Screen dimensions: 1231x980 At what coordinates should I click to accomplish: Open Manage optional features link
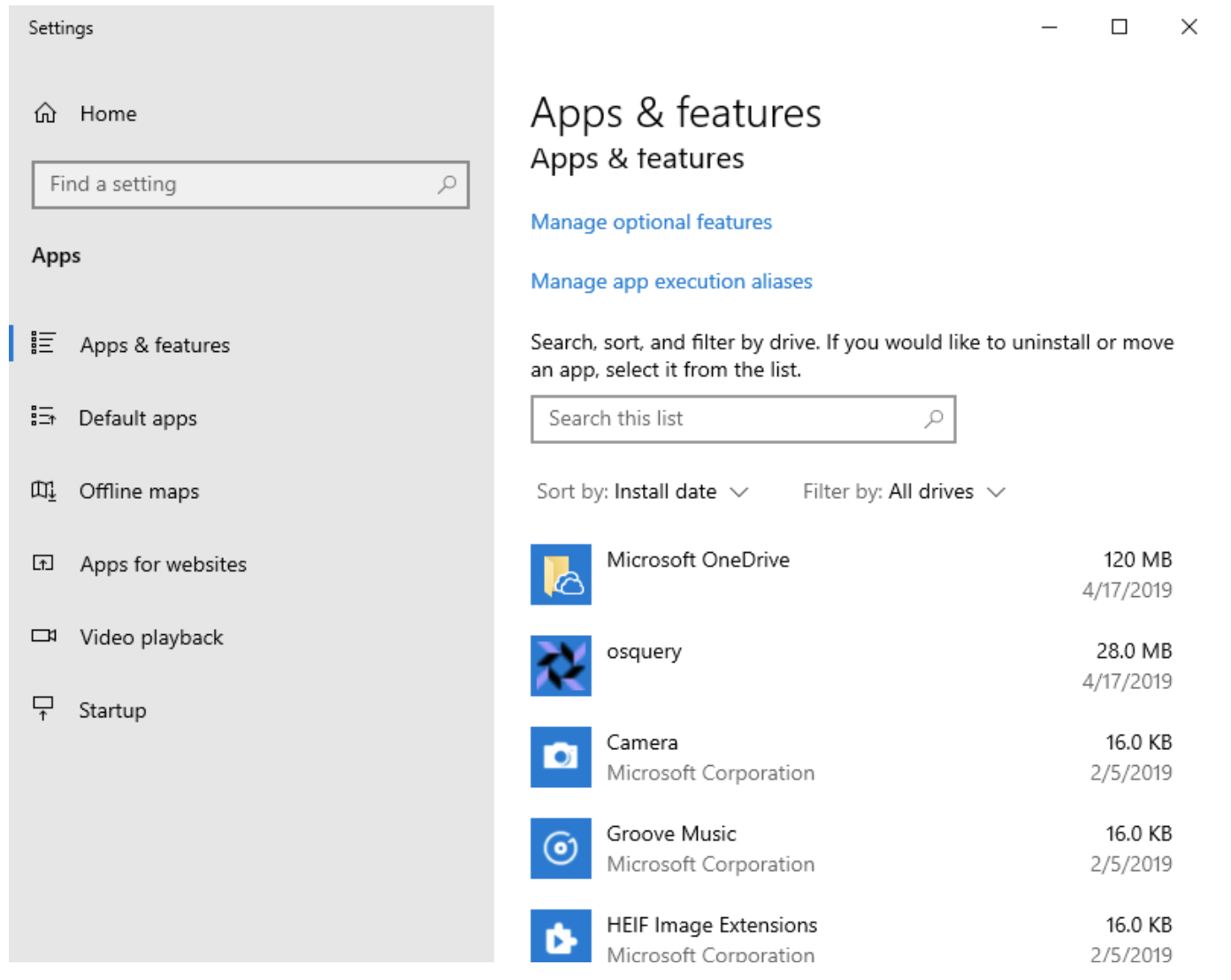[x=651, y=222]
